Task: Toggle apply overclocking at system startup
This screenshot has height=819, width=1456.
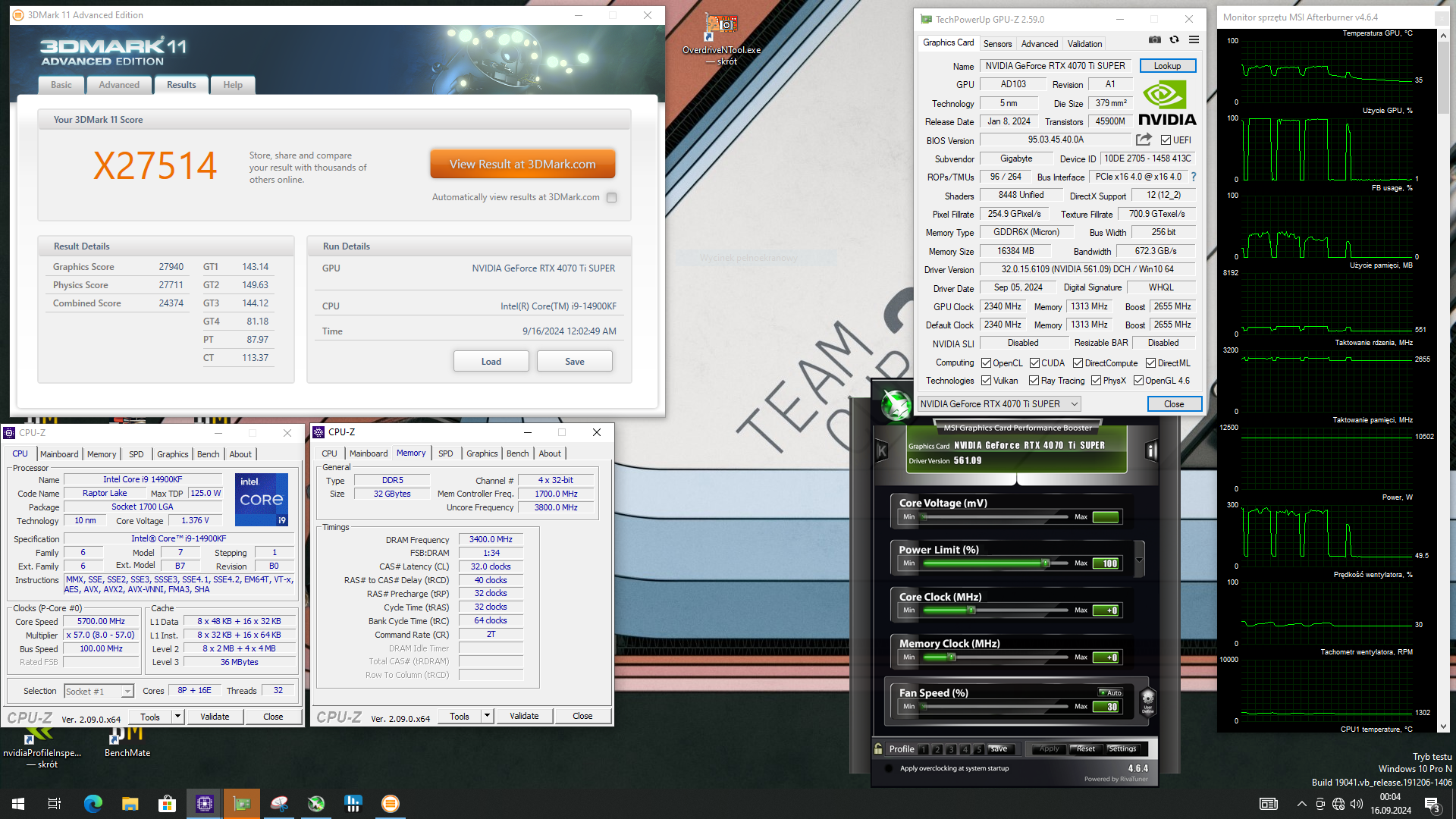Action: click(x=888, y=768)
